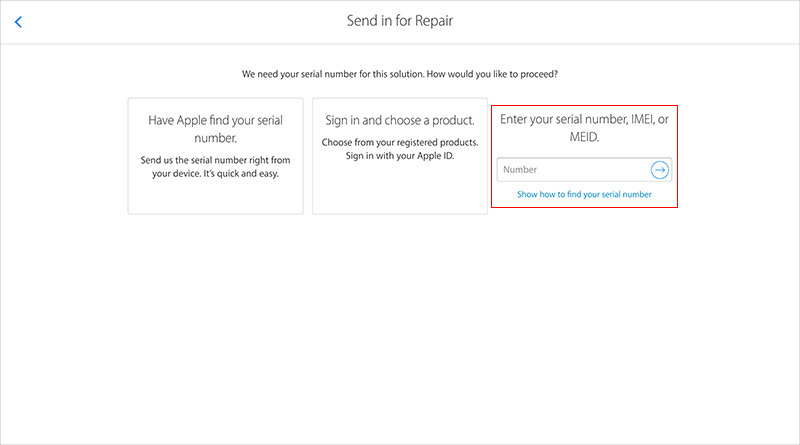Click the 'MEID.' word in the third card

[584, 137]
